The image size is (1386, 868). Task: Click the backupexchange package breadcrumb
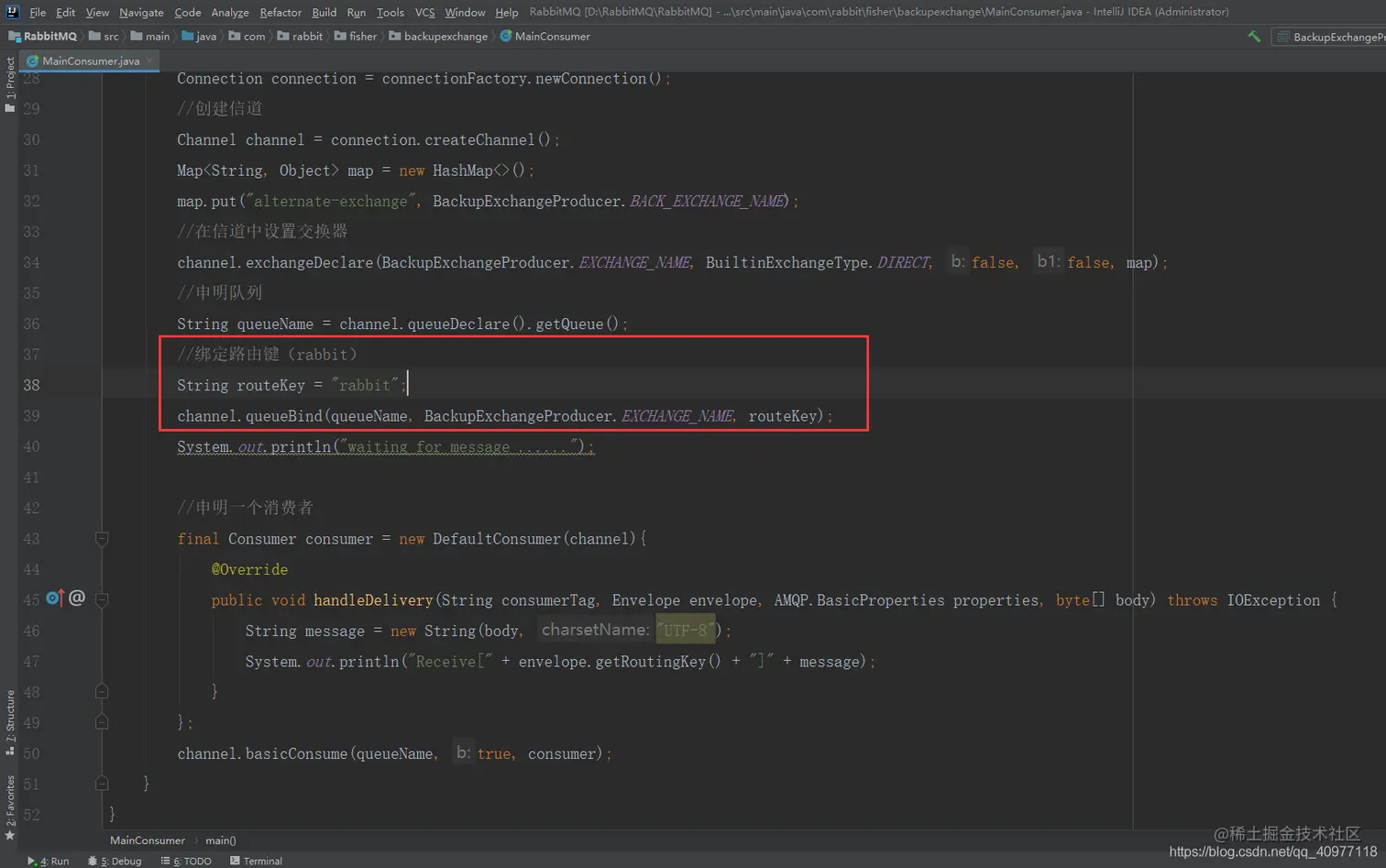pyautogui.click(x=438, y=37)
